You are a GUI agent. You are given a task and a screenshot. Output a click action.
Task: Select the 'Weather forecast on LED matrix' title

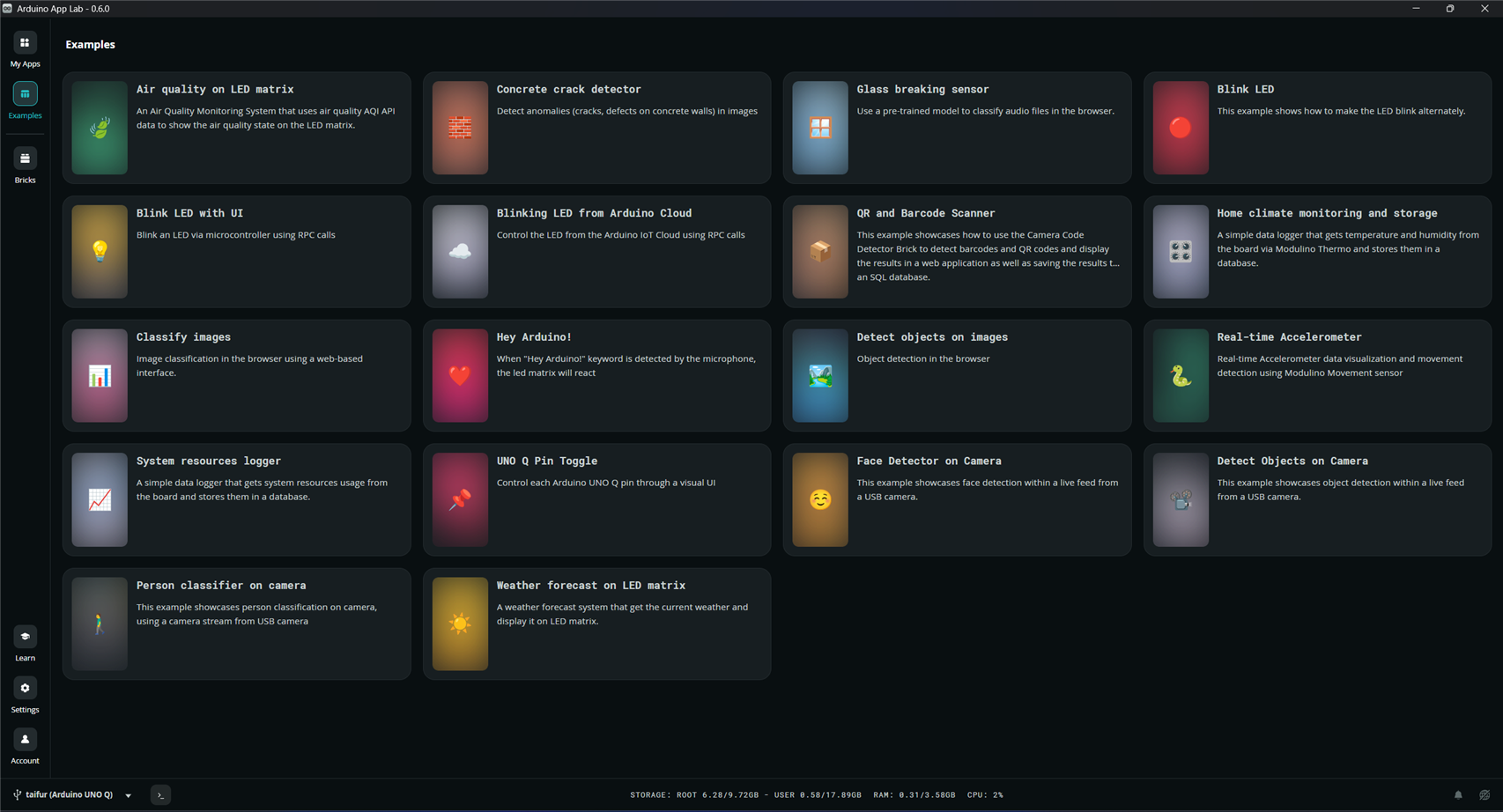(591, 586)
